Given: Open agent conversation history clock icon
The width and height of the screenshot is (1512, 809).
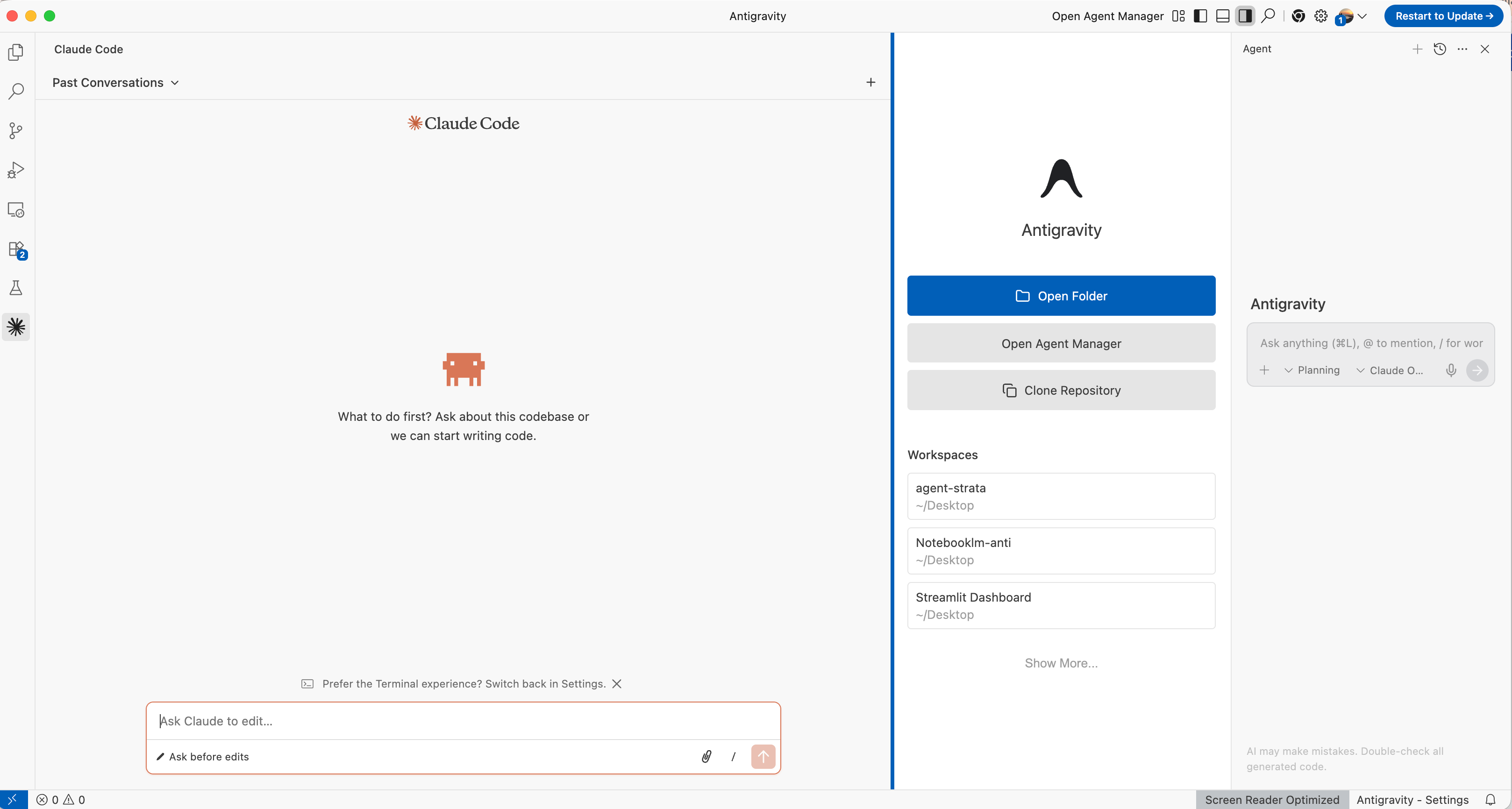Looking at the screenshot, I should click(x=1439, y=50).
